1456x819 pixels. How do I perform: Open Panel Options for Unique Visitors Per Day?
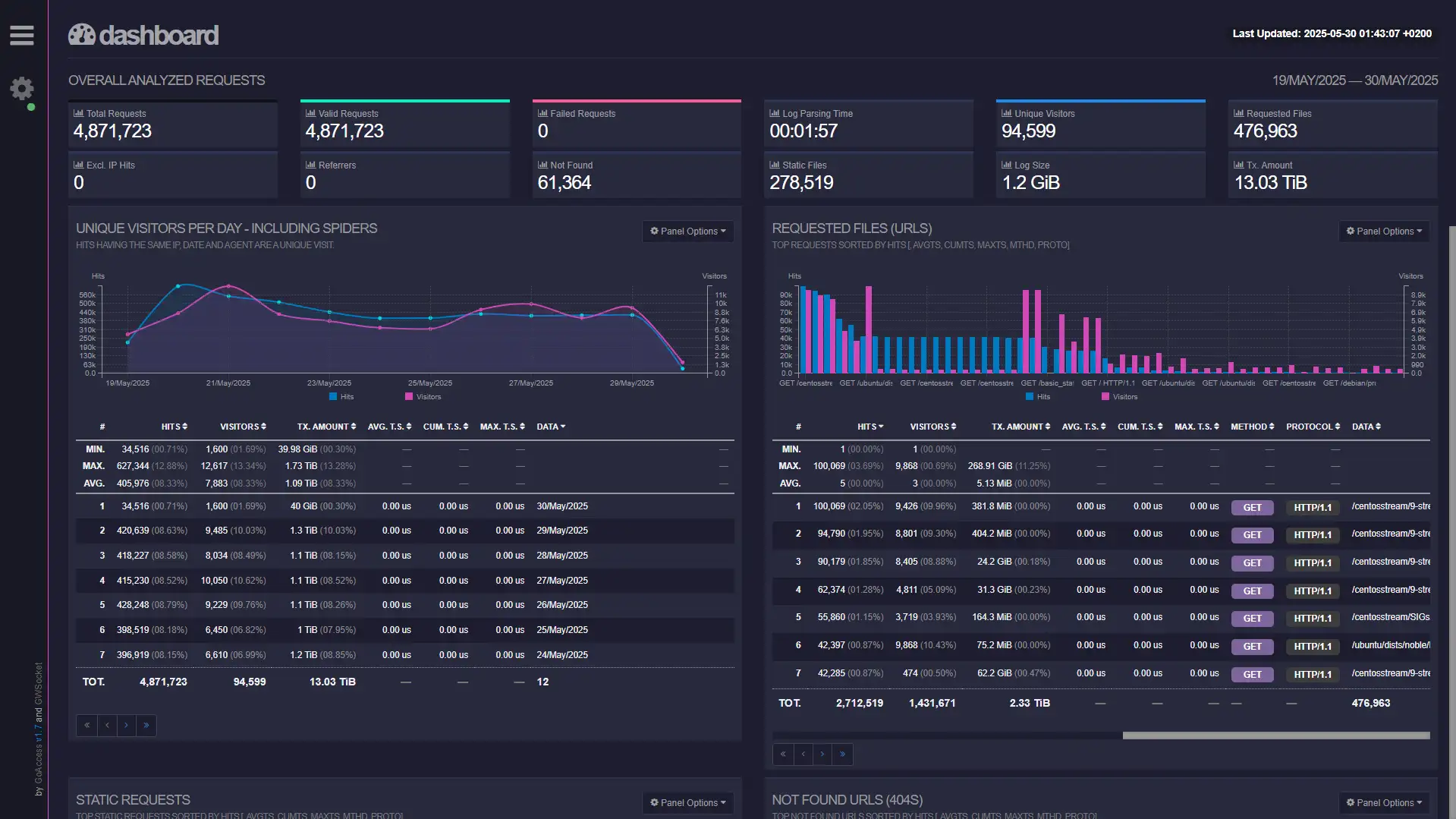pyautogui.click(x=687, y=232)
